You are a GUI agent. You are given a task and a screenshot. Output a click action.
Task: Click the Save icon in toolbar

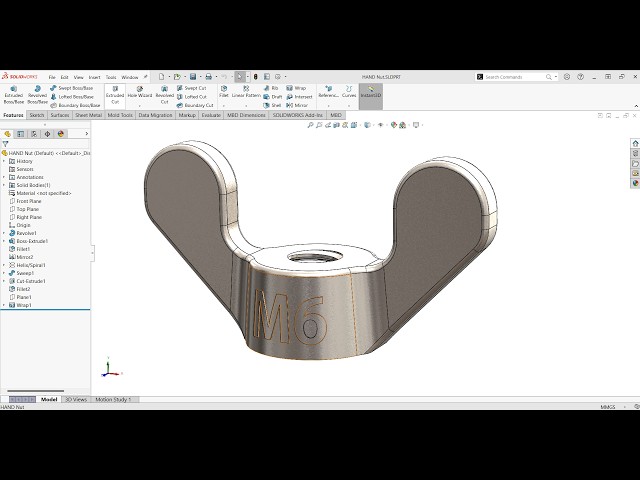pos(193,77)
